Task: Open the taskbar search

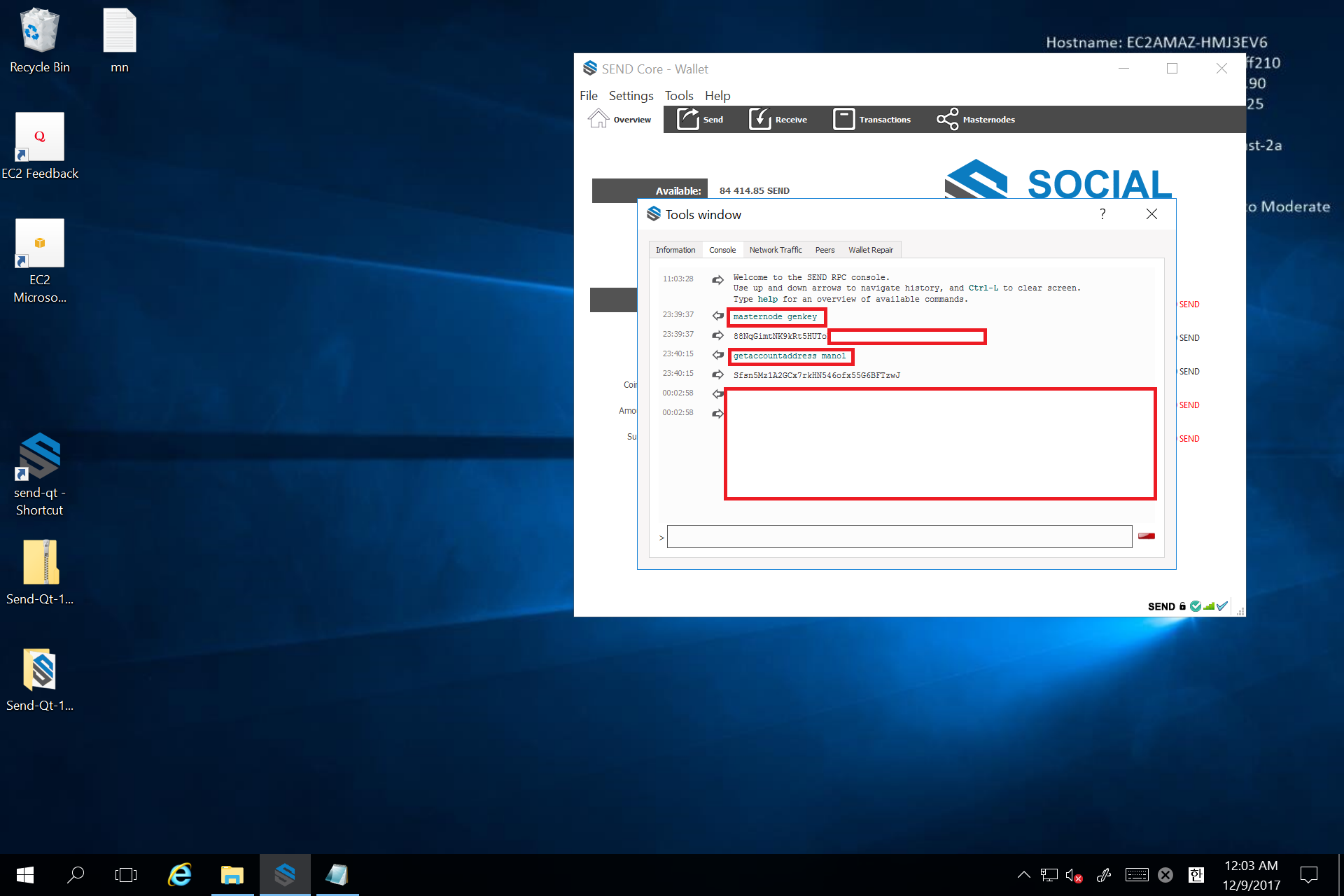Action: [x=76, y=875]
